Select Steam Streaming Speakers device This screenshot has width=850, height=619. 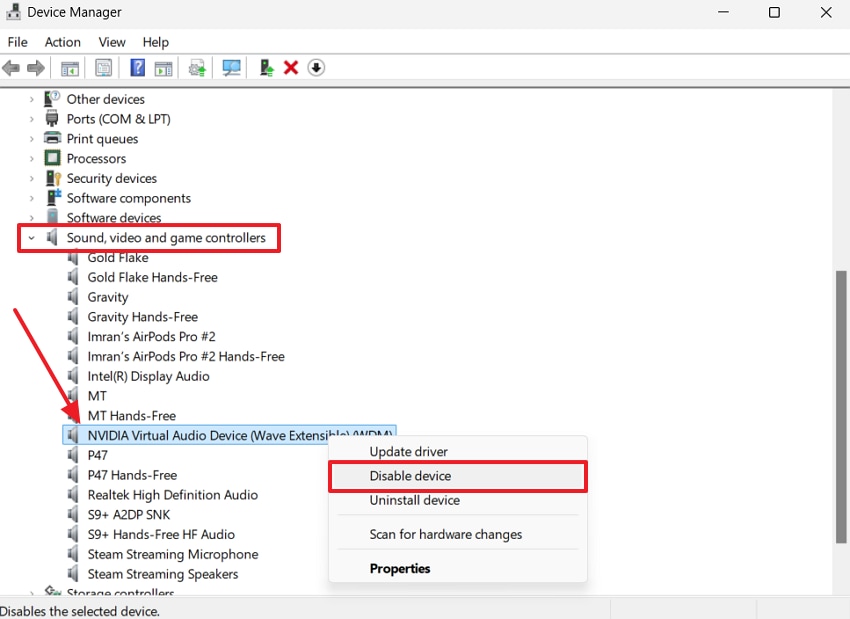coord(163,574)
